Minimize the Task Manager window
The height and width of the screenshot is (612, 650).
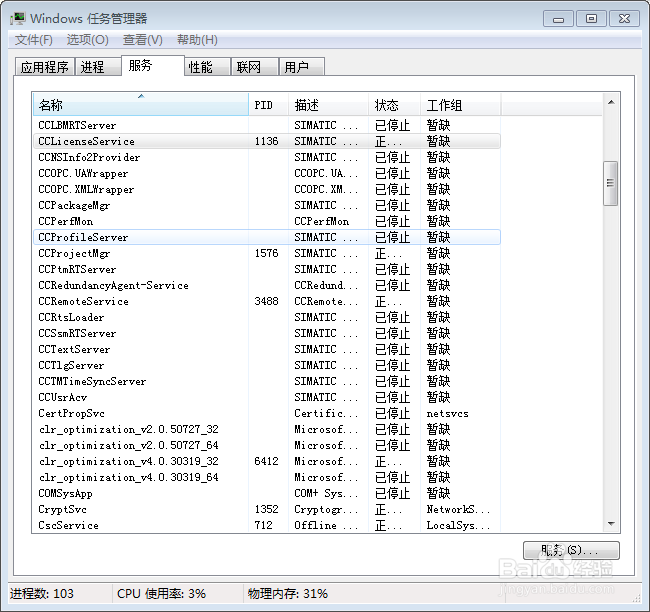[558, 19]
